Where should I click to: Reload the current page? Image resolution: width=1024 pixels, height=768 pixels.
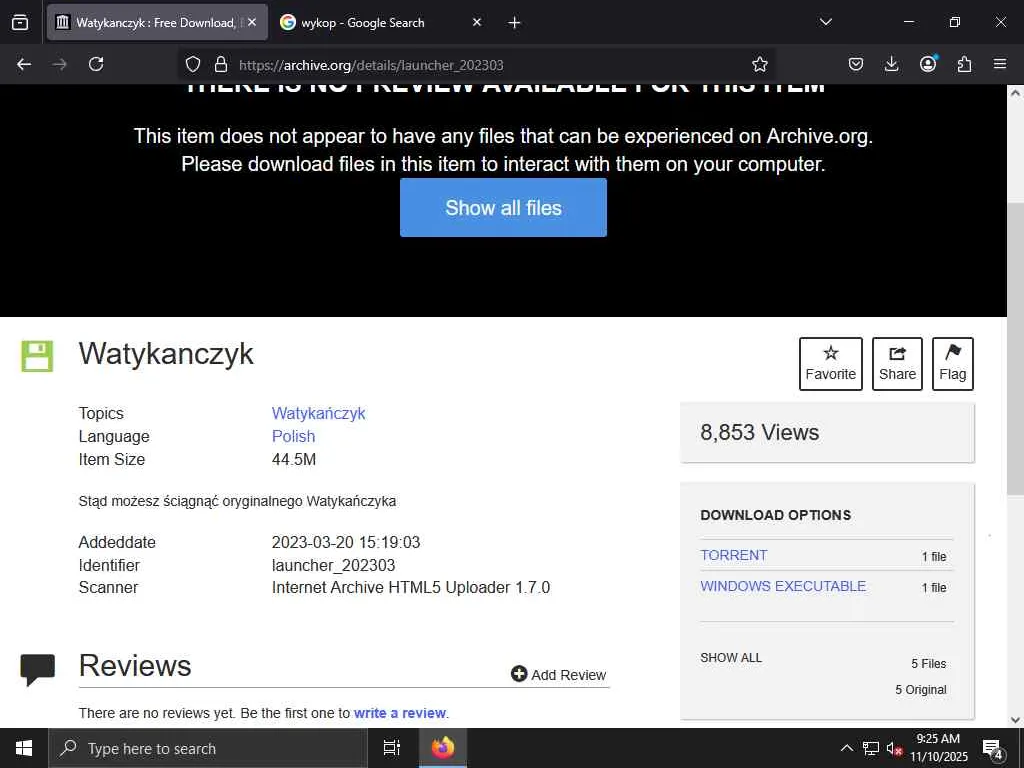[96, 64]
